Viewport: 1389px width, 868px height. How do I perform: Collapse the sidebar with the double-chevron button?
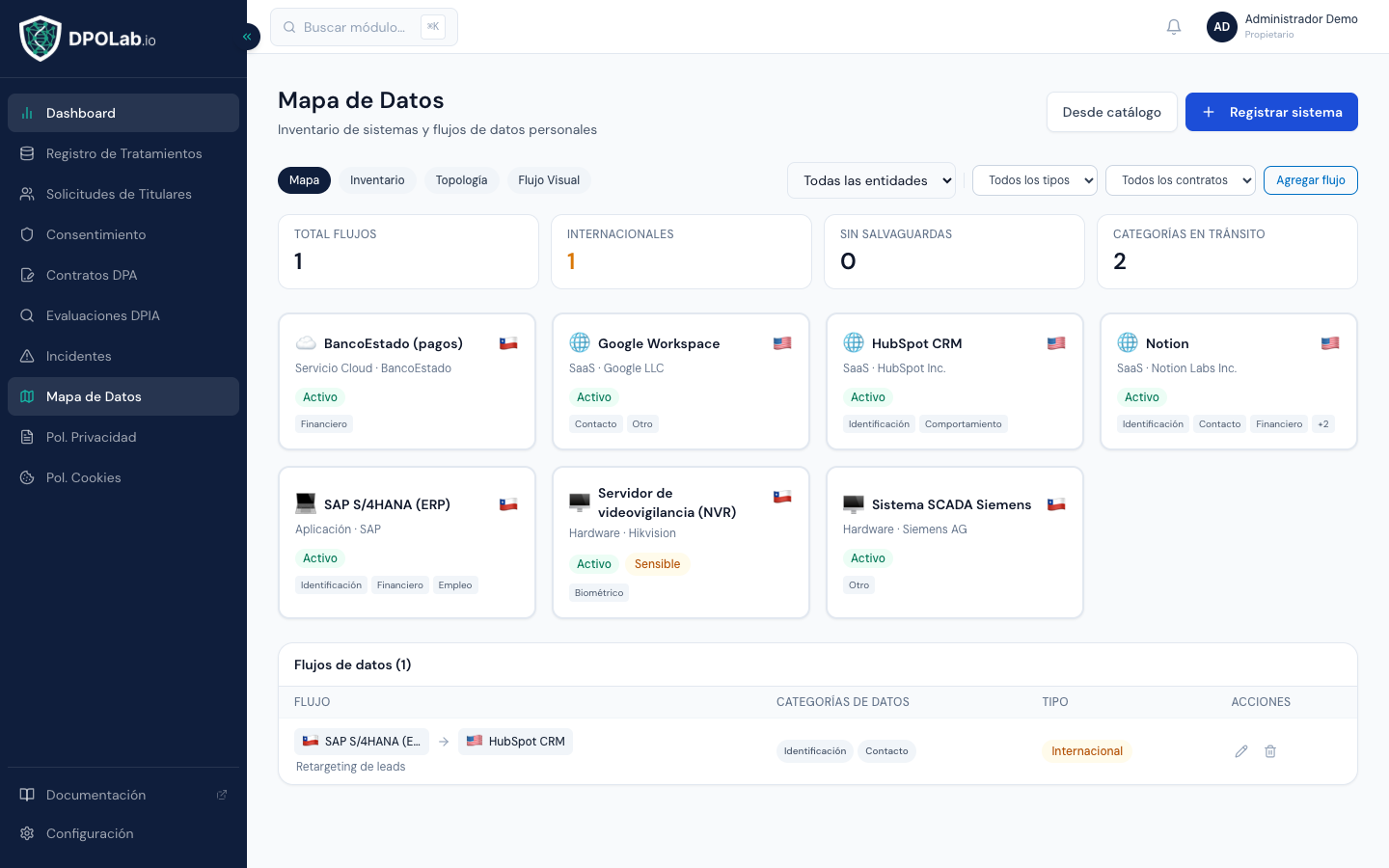click(247, 37)
